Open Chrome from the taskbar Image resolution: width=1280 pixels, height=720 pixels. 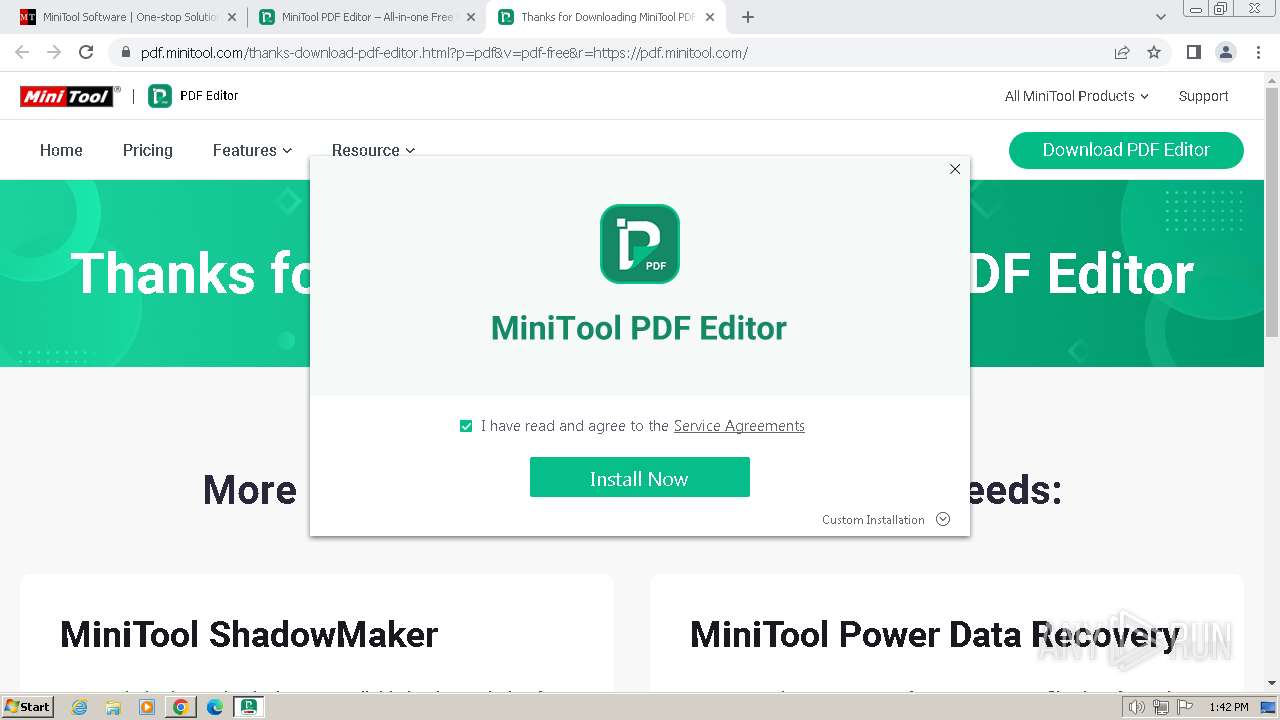(x=181, y=707)
